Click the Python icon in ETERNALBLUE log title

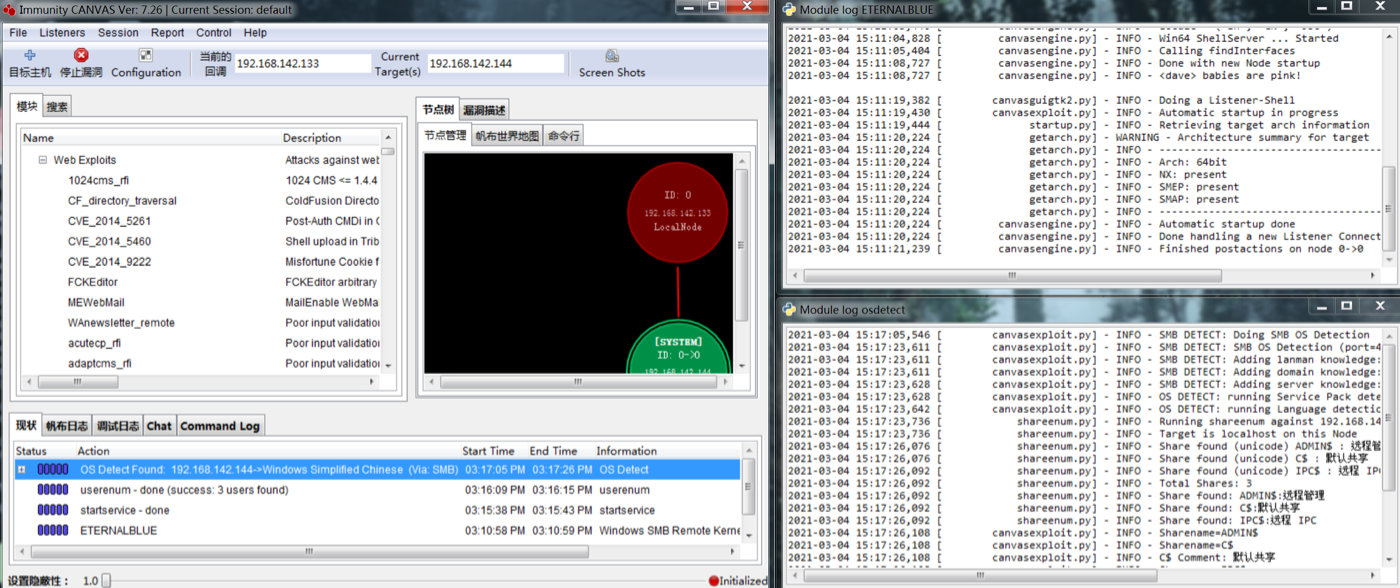[x=789, y=10]
